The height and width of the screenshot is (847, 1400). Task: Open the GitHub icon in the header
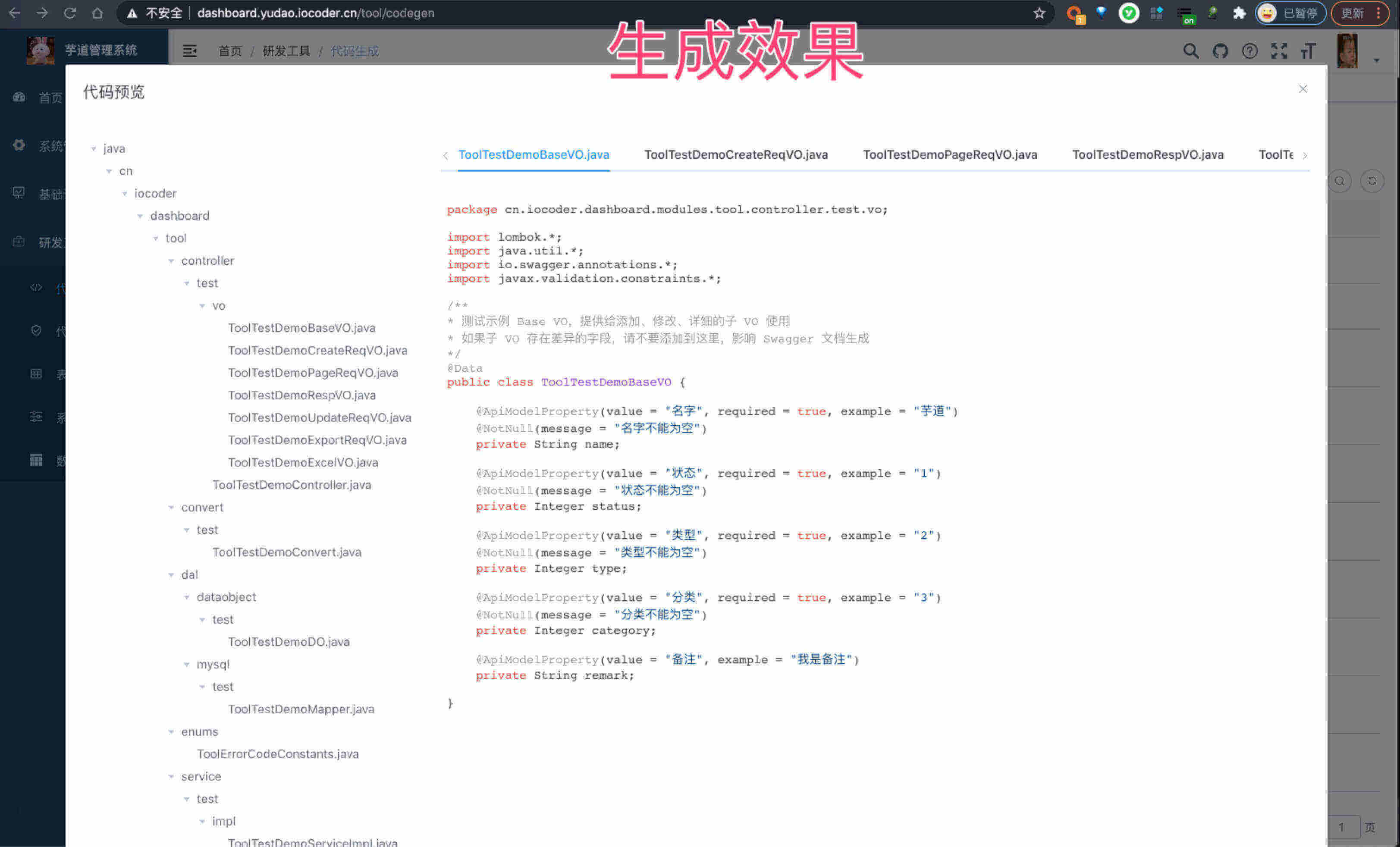click(x=1221, y=50)
